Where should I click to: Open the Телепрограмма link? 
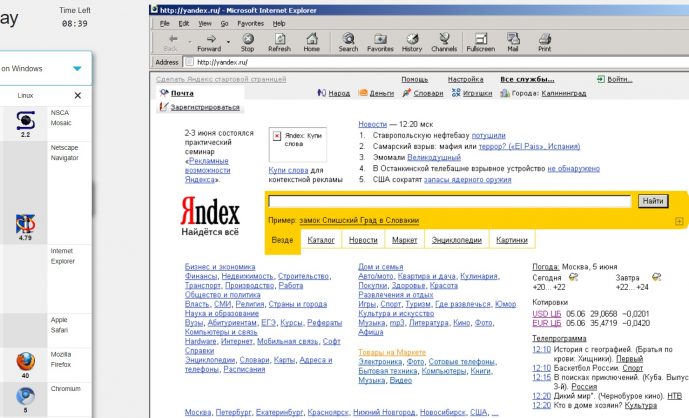[559, 338]
